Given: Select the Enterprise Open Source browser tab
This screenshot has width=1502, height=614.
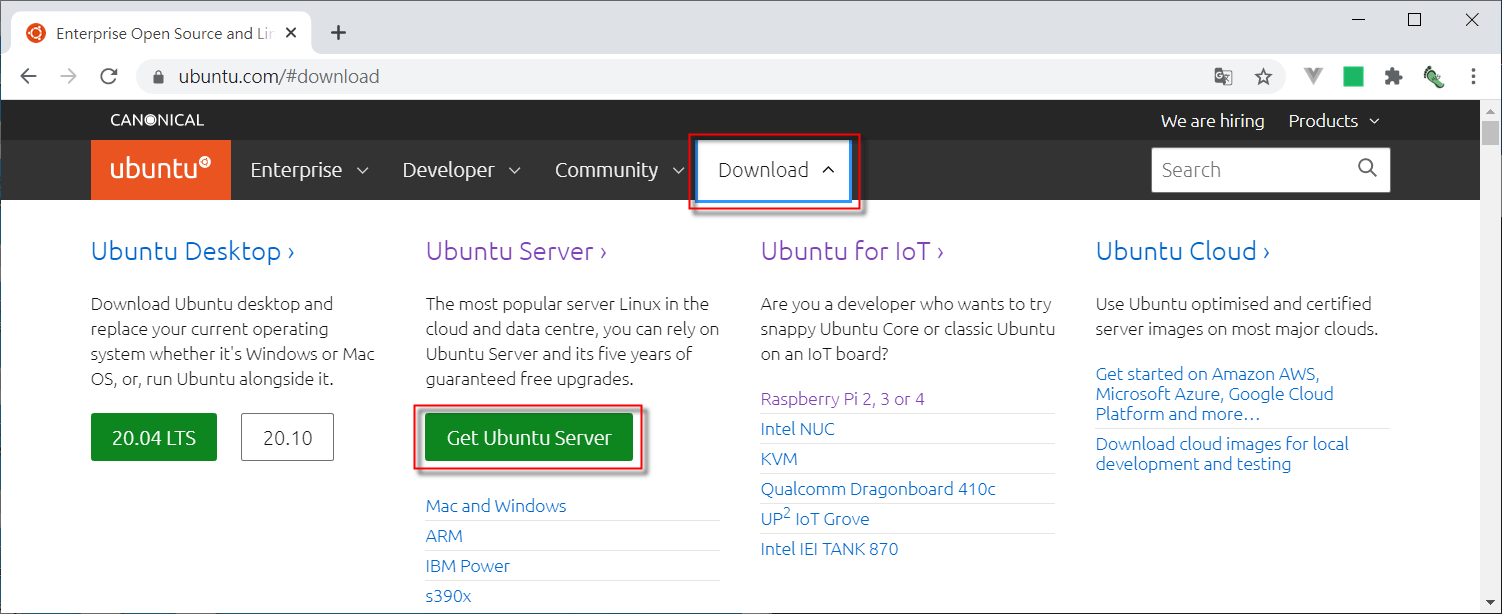Looking at the screenshot, I should pyautogui.click(x=160, y=32).
